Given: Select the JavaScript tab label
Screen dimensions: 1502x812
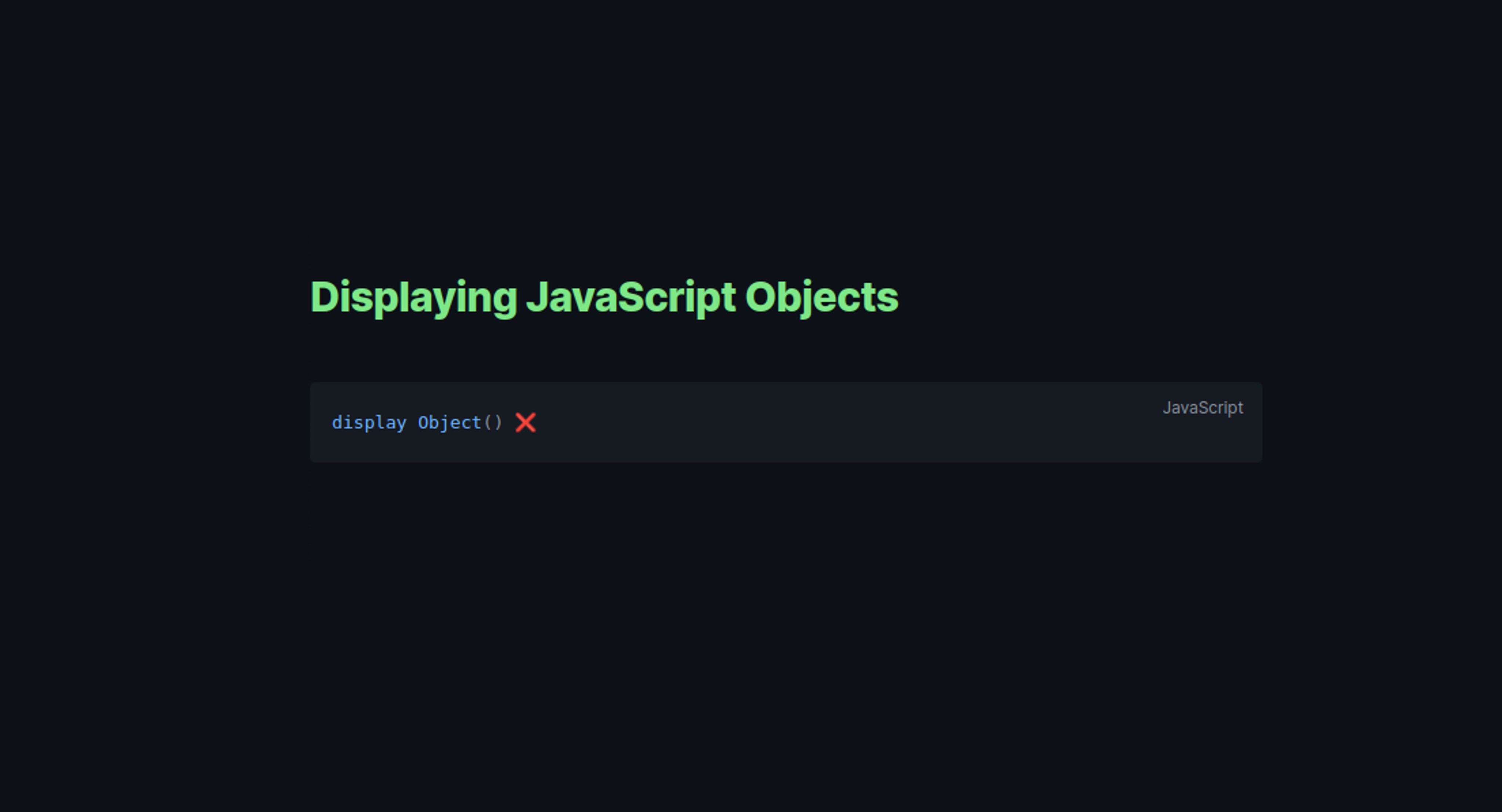Looking at the screenshot, I should tap(1200, 407).
